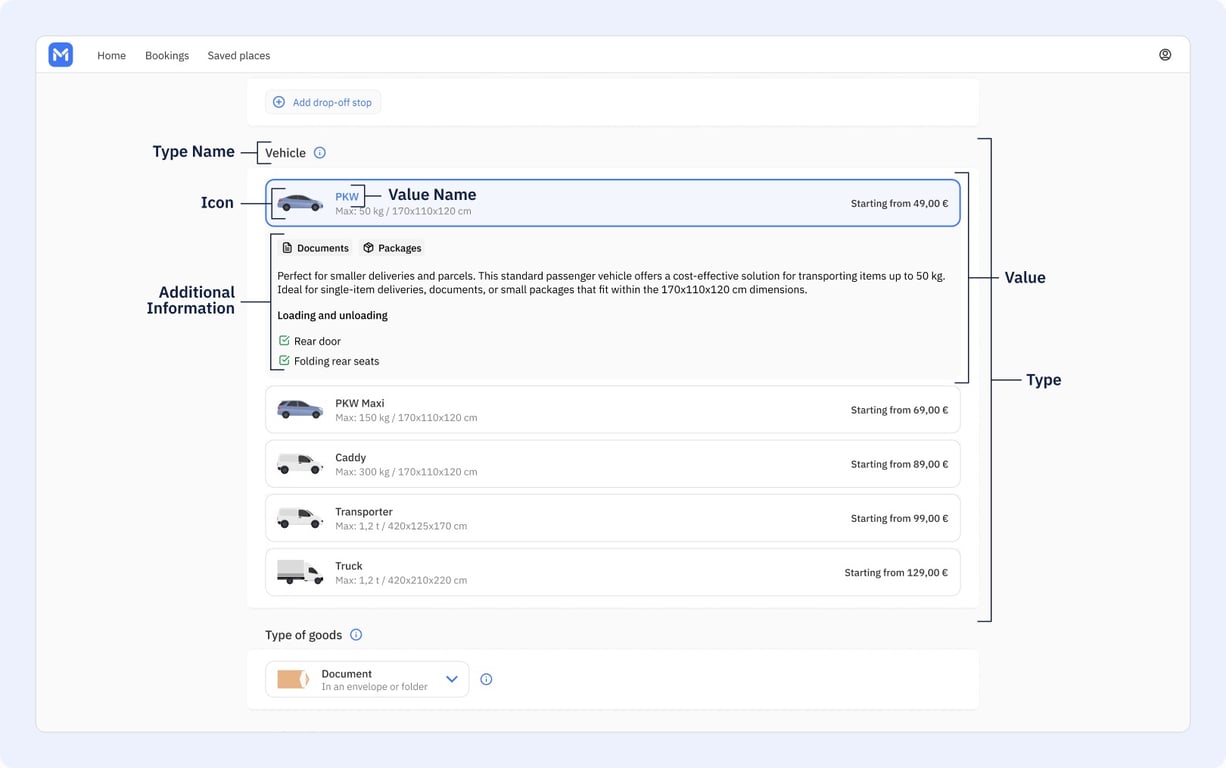Click the 'Starting from 69,00 €' price

tap(899, 410)
